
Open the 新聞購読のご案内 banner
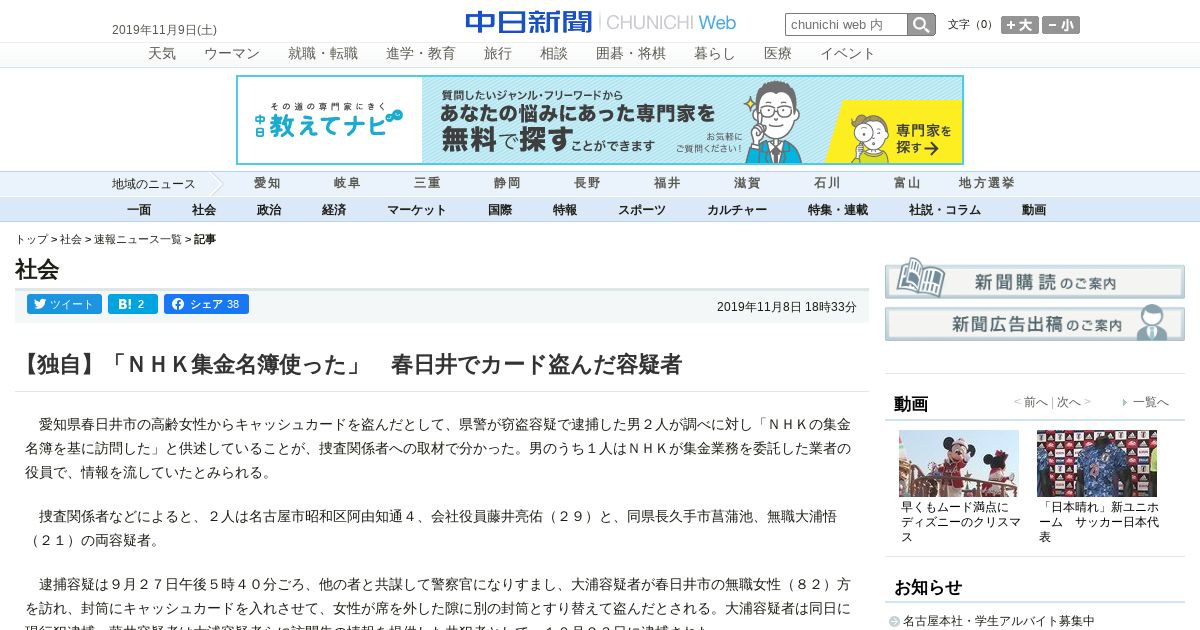point(1035,279)
